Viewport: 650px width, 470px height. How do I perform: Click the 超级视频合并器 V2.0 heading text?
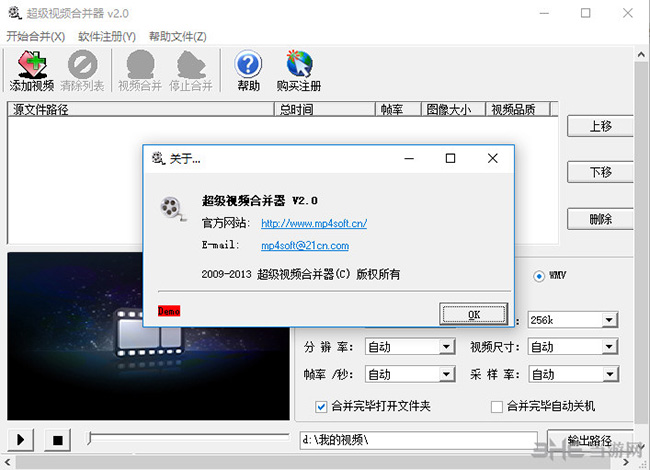point(260,201)
